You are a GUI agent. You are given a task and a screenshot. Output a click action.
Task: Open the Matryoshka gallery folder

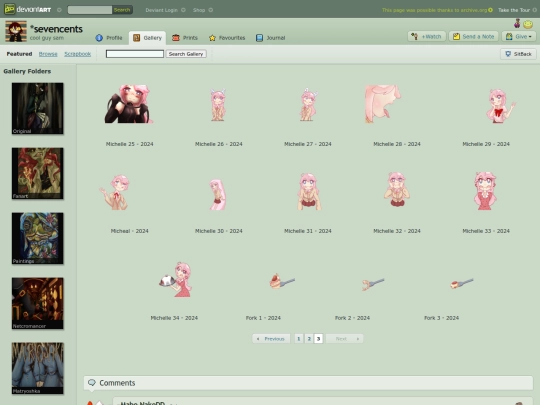click(x=38, y=368)
